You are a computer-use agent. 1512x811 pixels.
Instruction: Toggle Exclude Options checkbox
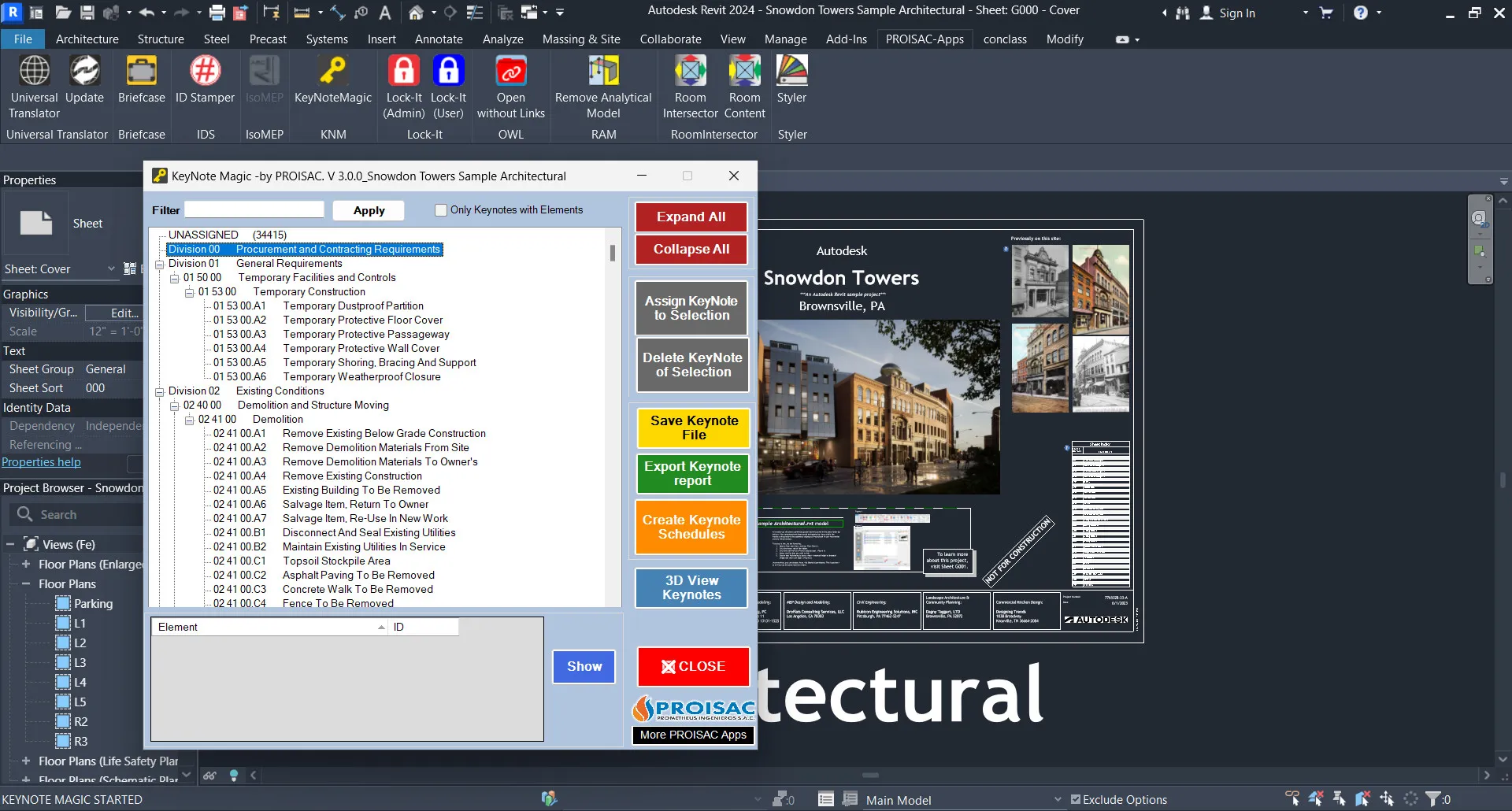pyautogui.click(x=1076, y=799)
